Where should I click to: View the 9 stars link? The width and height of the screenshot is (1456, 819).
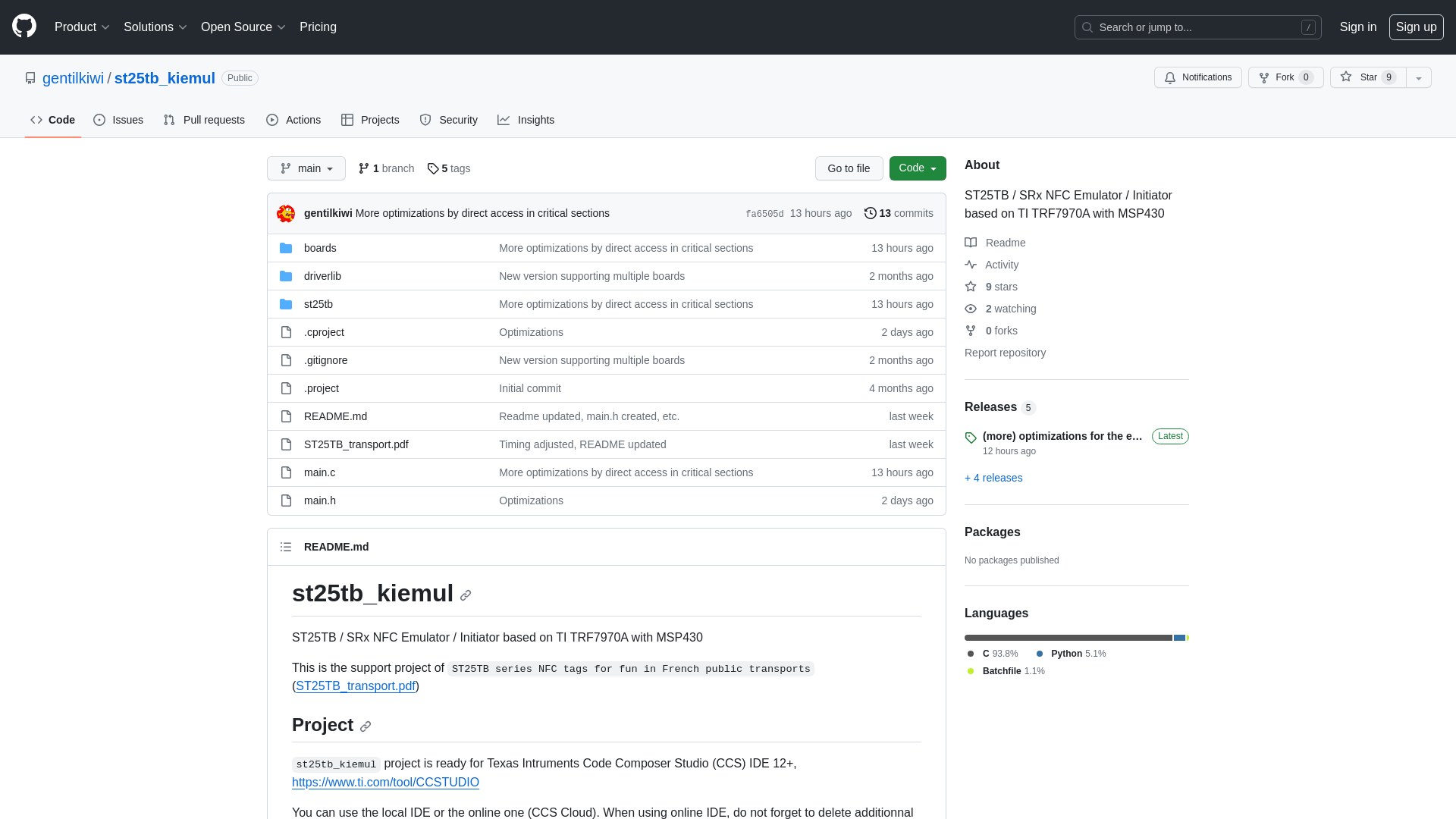991,287
